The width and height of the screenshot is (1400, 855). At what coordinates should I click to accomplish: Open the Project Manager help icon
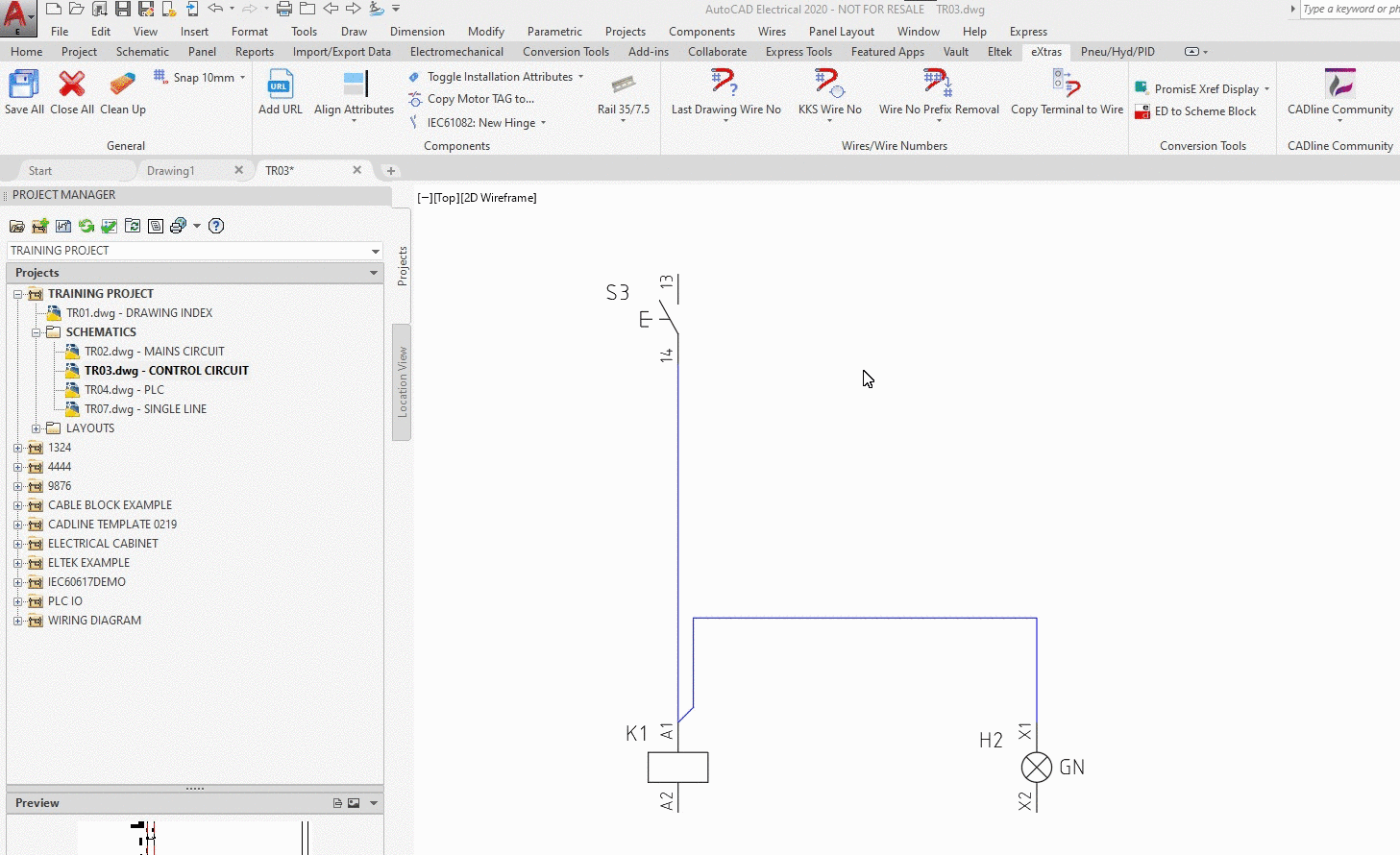(216, 226)
